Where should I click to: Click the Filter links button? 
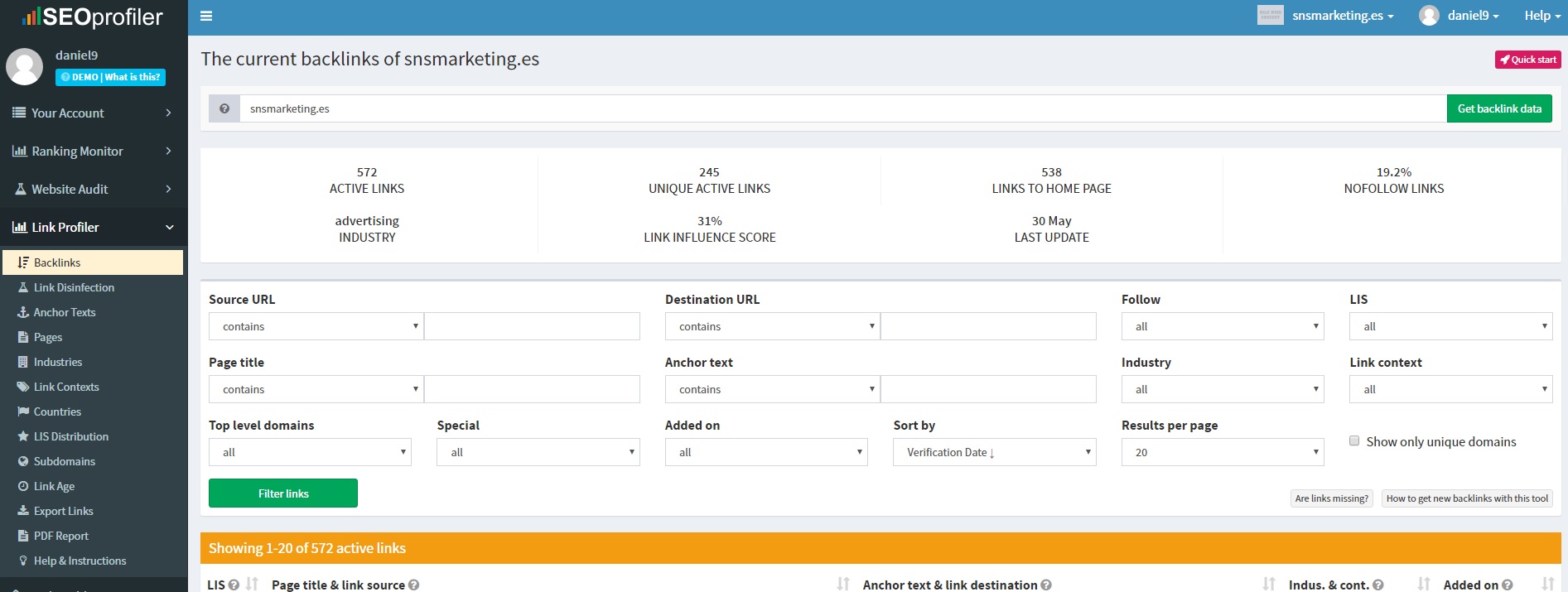tap(283, 493)
